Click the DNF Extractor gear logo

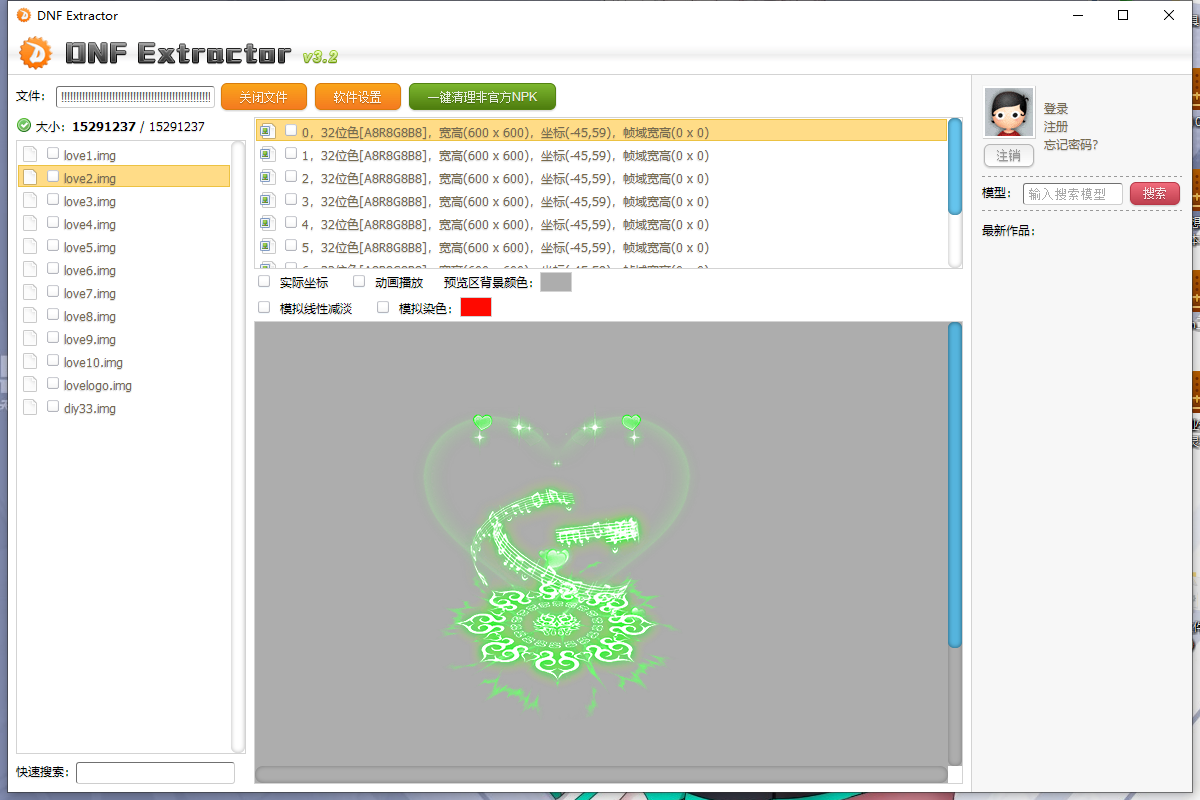point(36,53)
